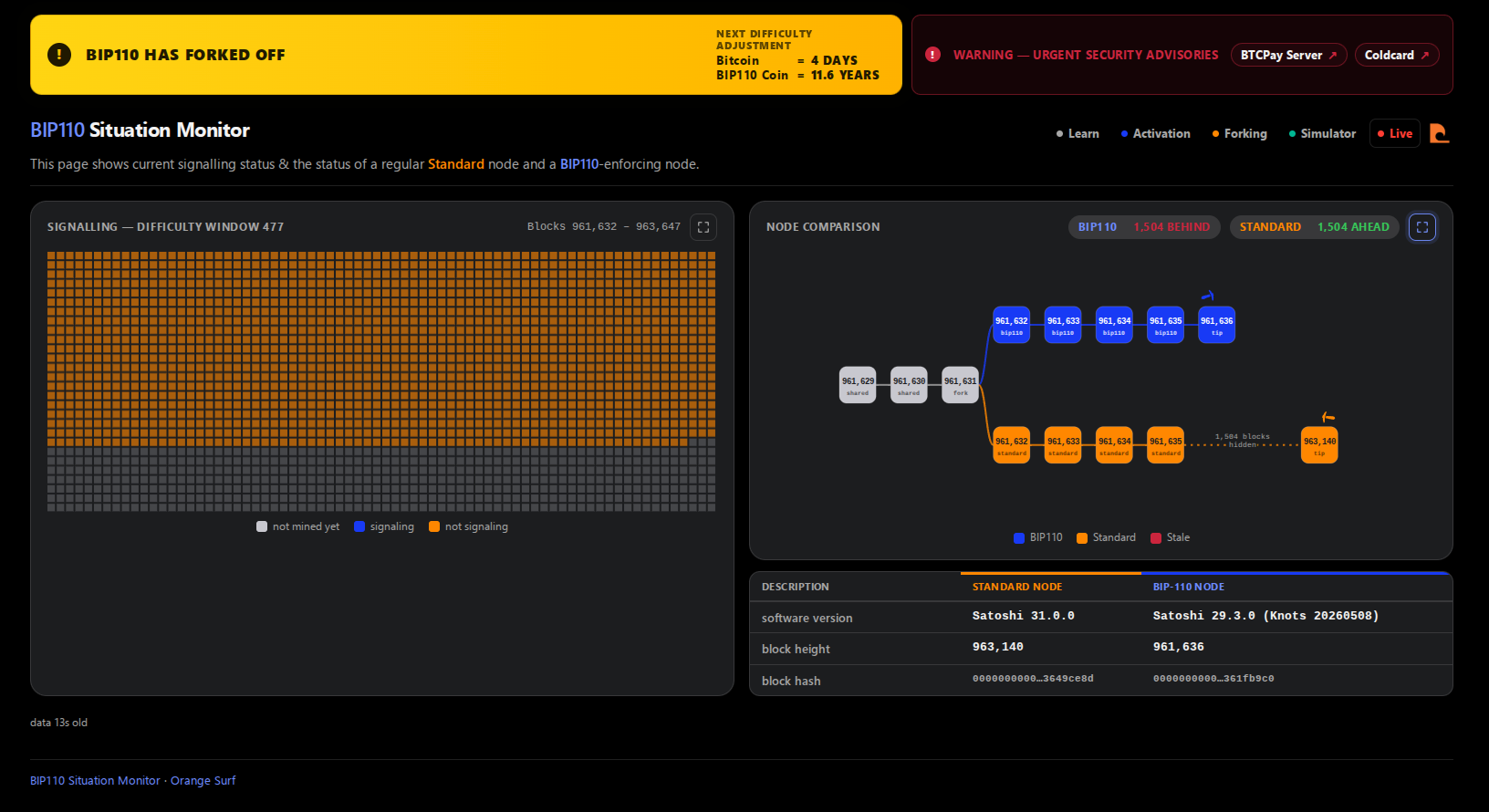The image size is (1489, 812).
Task: Click the 'Signalling — Difficulty Window 477' heading
Action: click(x=165, y=227)
